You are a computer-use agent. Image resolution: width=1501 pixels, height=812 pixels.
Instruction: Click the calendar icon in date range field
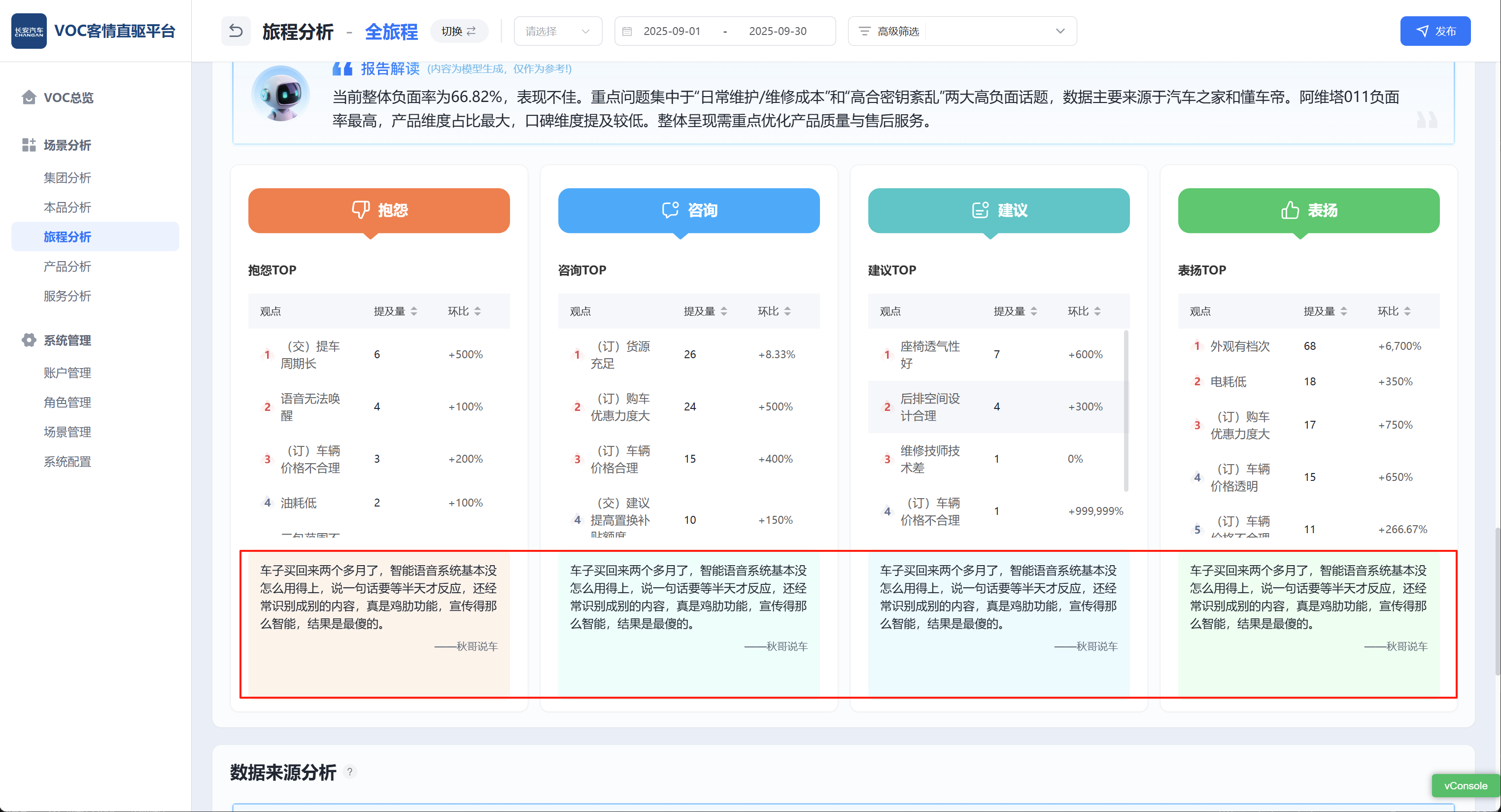[x=627, y=32]
